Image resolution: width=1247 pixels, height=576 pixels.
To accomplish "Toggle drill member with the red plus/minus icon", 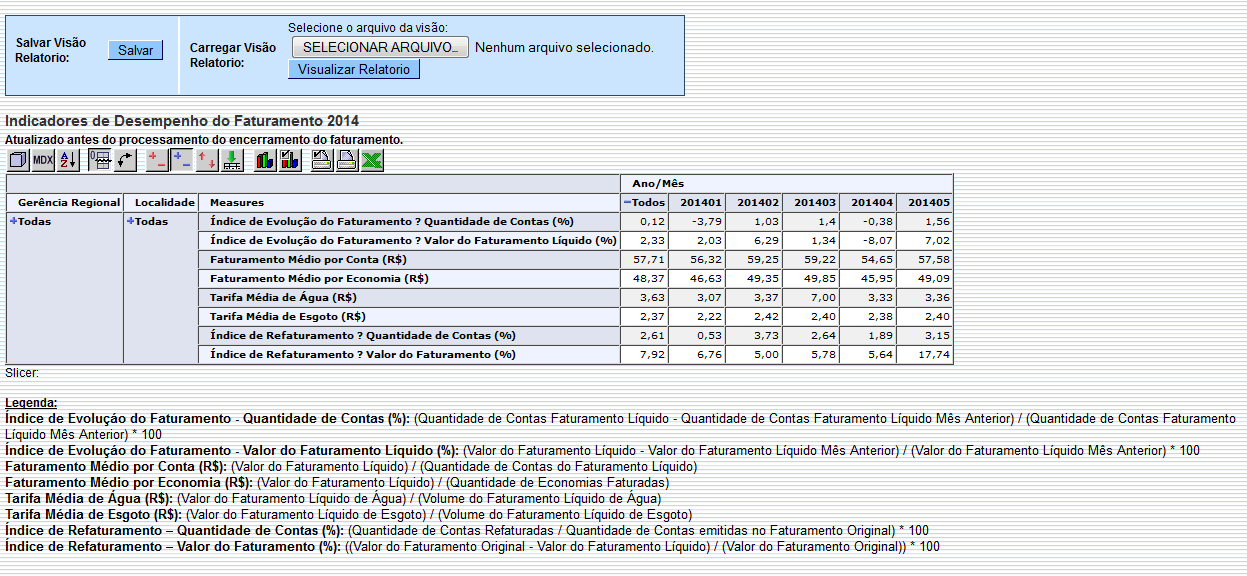I will [156, 159].
